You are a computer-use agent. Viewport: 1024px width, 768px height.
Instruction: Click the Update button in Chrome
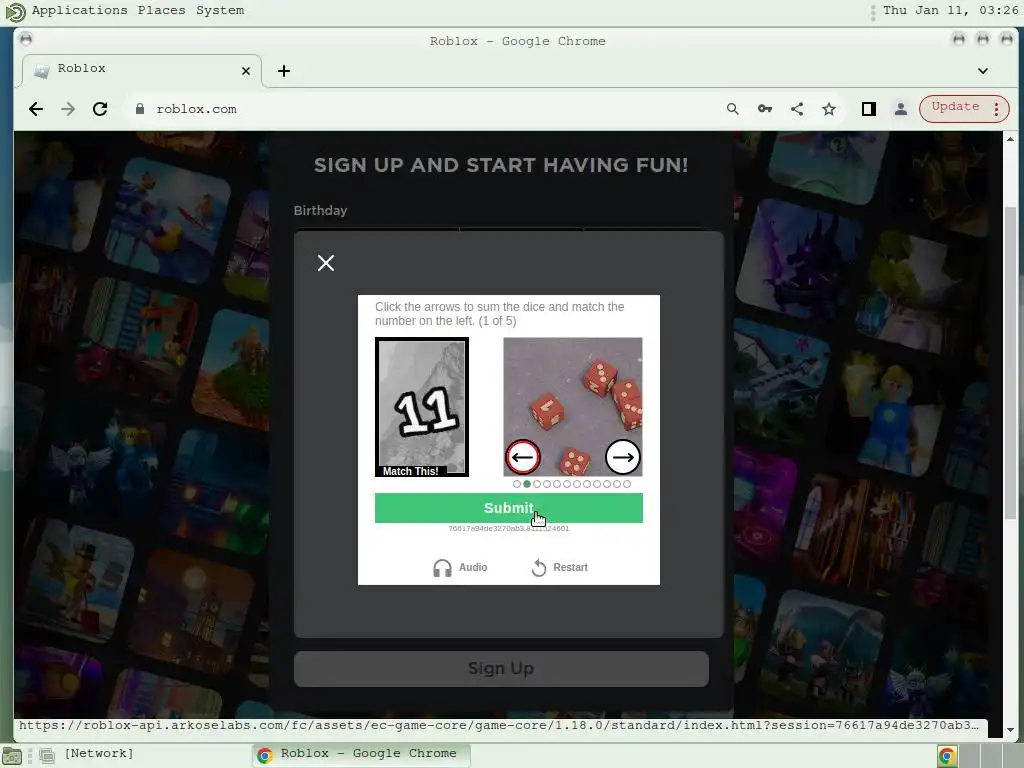click(x=955, y=106)
